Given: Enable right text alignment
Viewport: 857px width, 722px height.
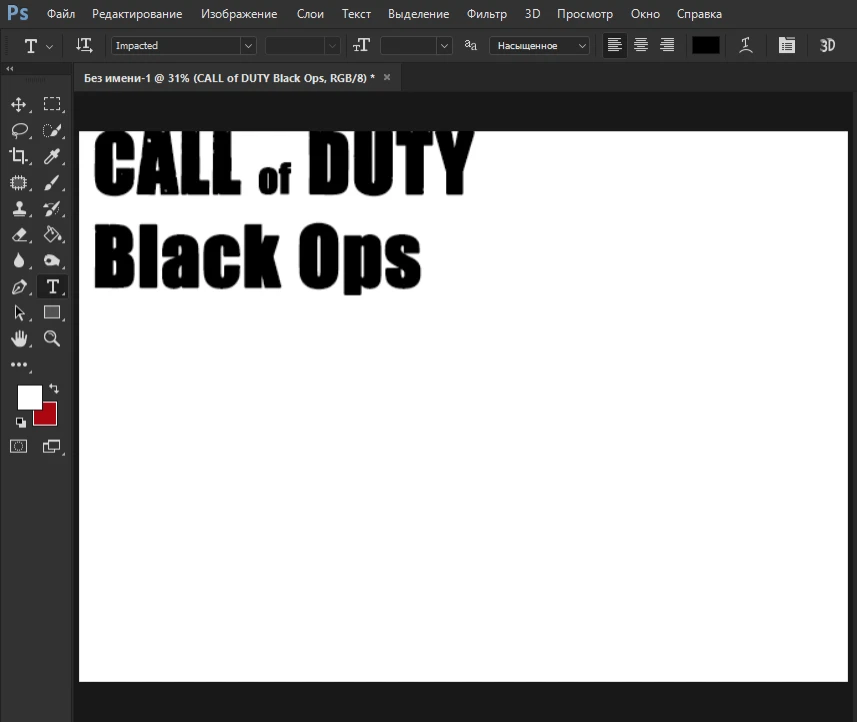Looking at the screenshot, I should [666, 45].
